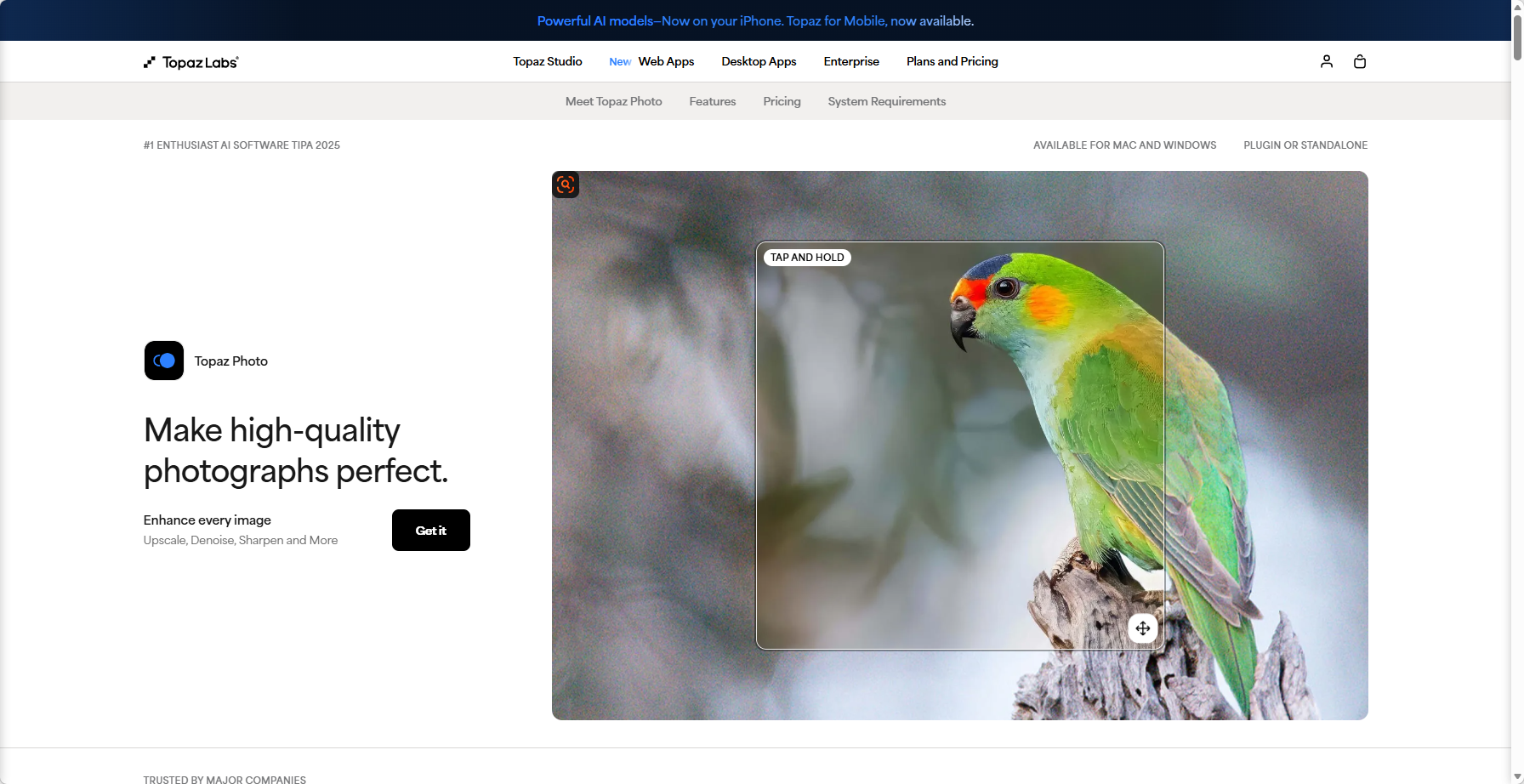Click the Topaz Photo app icon
Image resolution: width=1524 pixels, height=784 pixels.
(x=164, y=361)
